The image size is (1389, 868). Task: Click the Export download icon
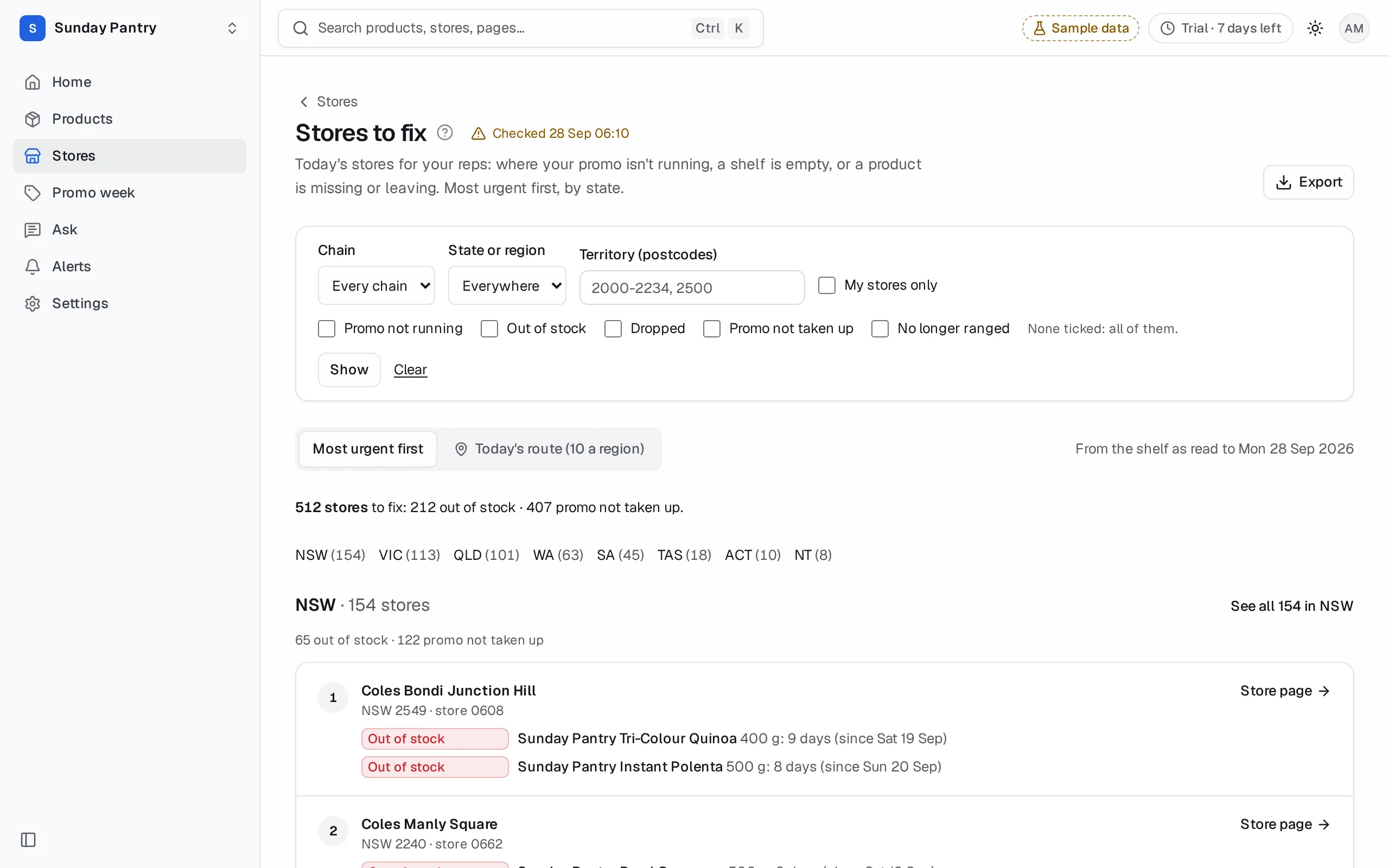pyautogui.click(x=1283, y=182)
